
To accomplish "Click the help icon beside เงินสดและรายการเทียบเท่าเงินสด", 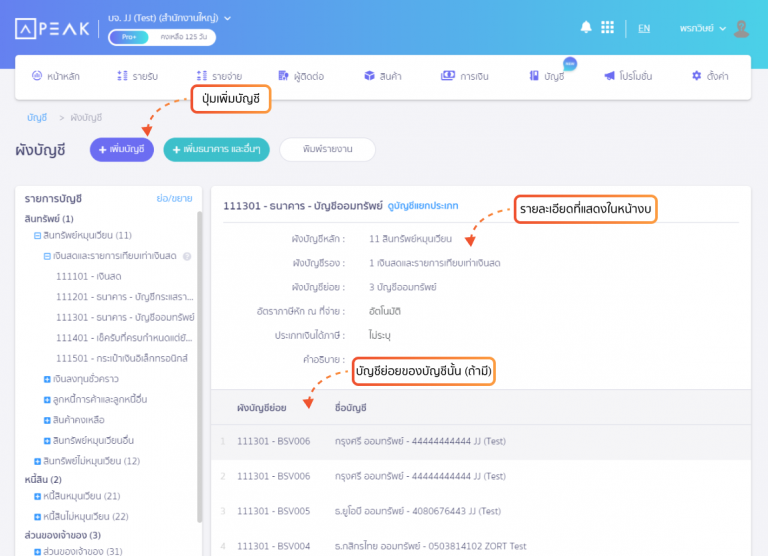I will (x=187, y=256).
